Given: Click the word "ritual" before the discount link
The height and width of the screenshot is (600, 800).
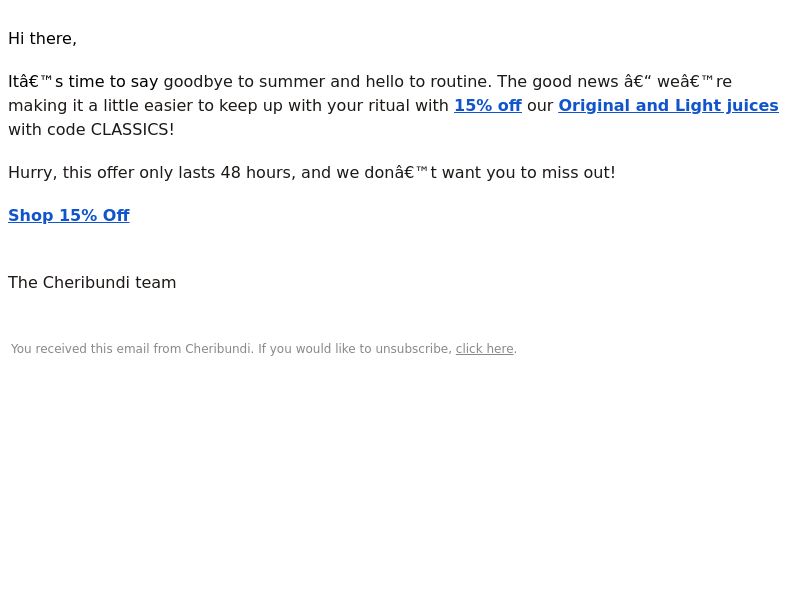Looking at the screenshot, I should coord(392,106).
